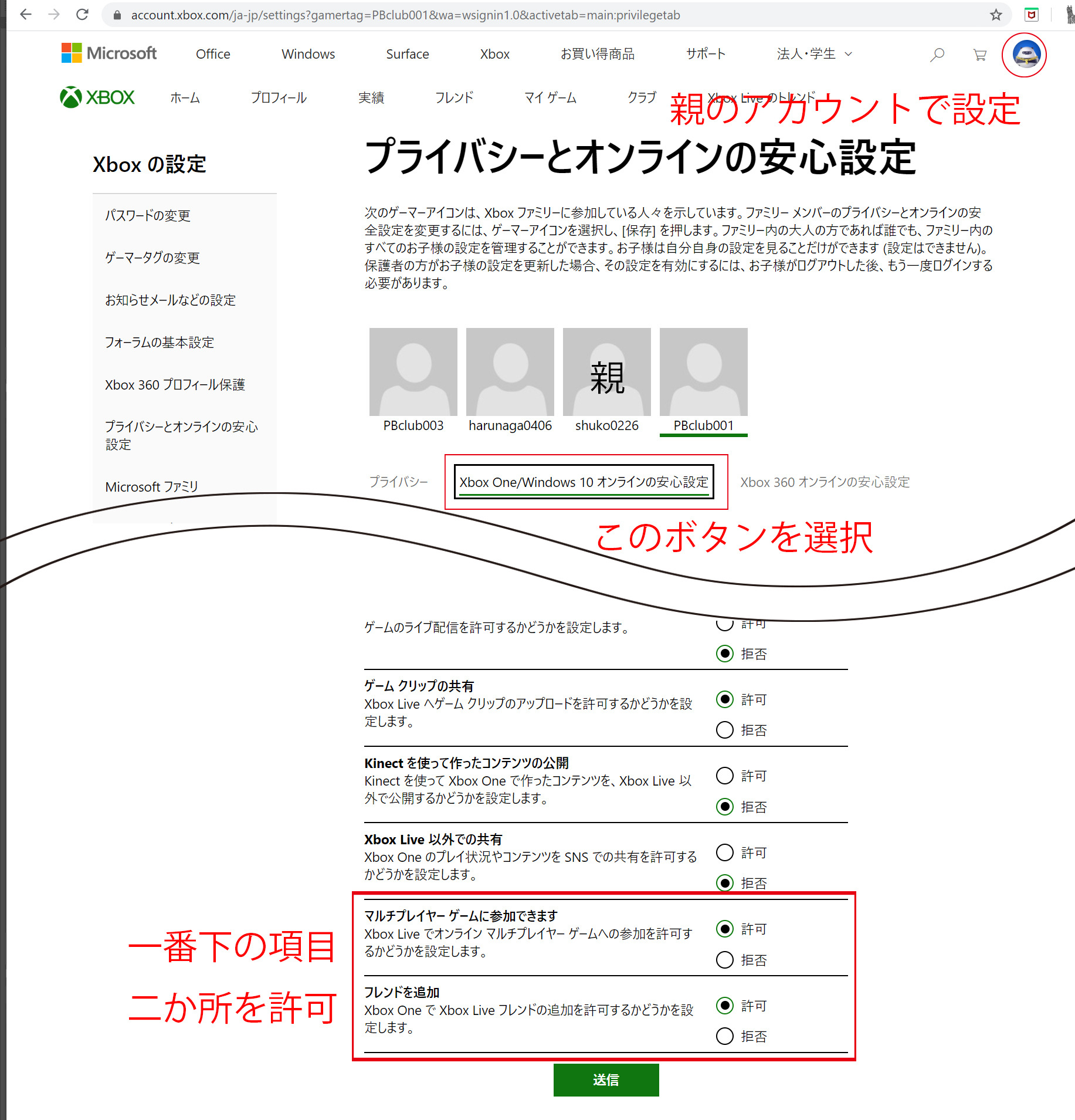Viewport: 1075px width, 1120px height.
Task: Select 拒否 for game live streaming
Action: point(725,653)
